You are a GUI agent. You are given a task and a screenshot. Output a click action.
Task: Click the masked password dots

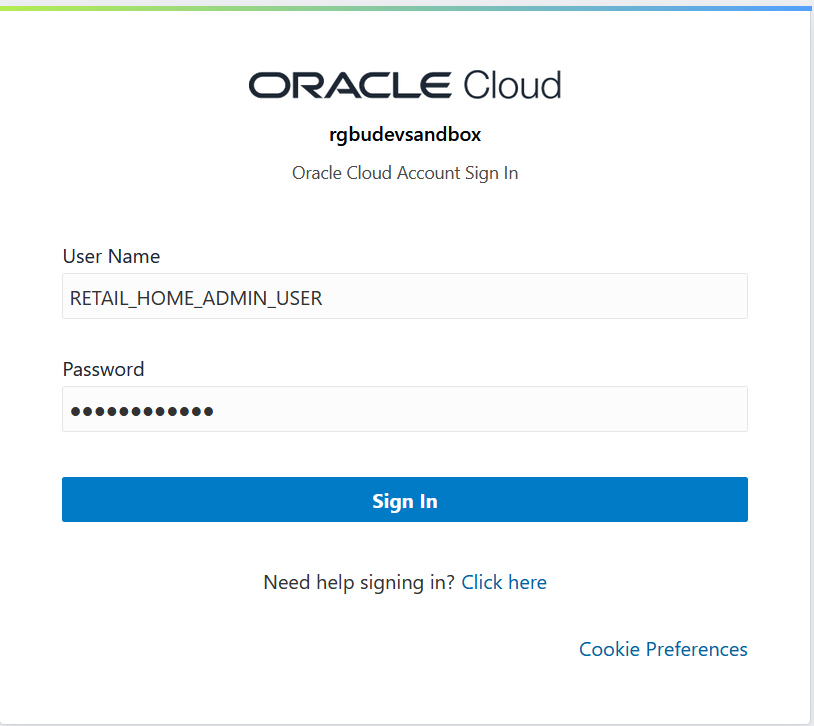(x=141, y=410)
